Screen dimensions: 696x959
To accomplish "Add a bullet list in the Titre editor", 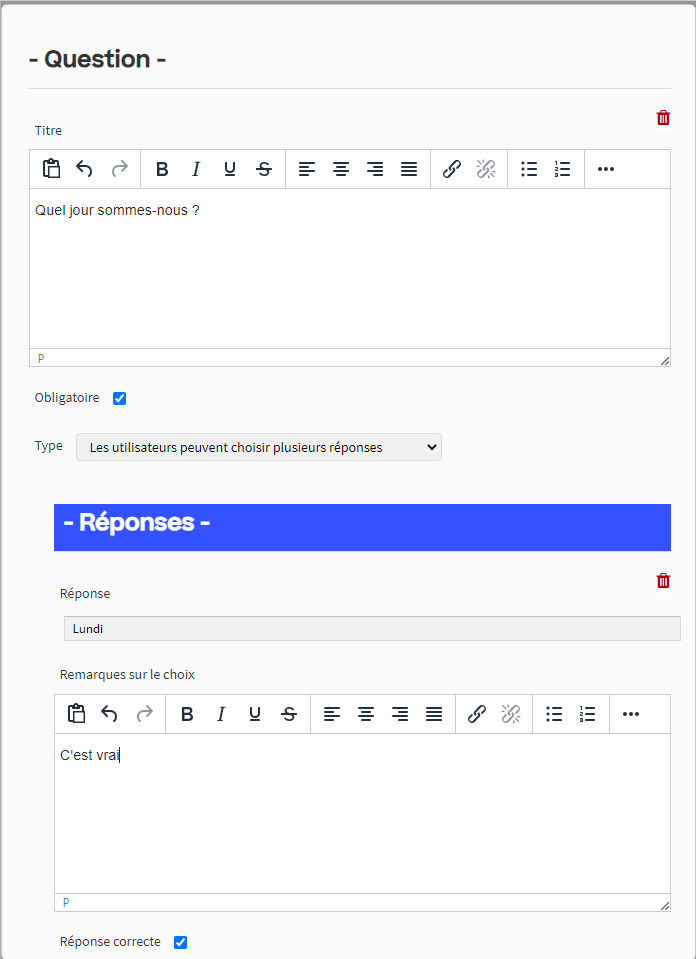I will click(x=529, y=169).
